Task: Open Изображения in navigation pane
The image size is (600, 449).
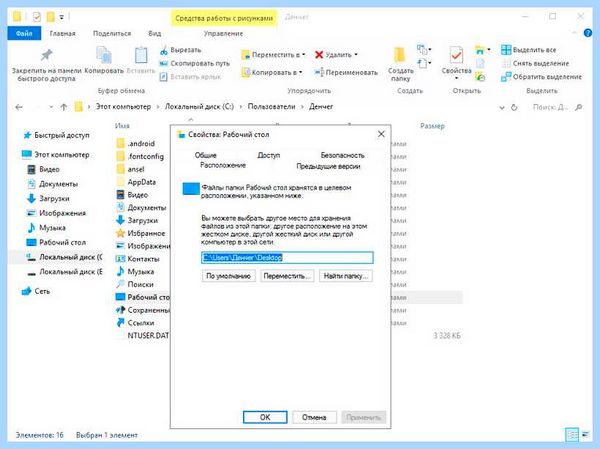Action: [56, 213]
